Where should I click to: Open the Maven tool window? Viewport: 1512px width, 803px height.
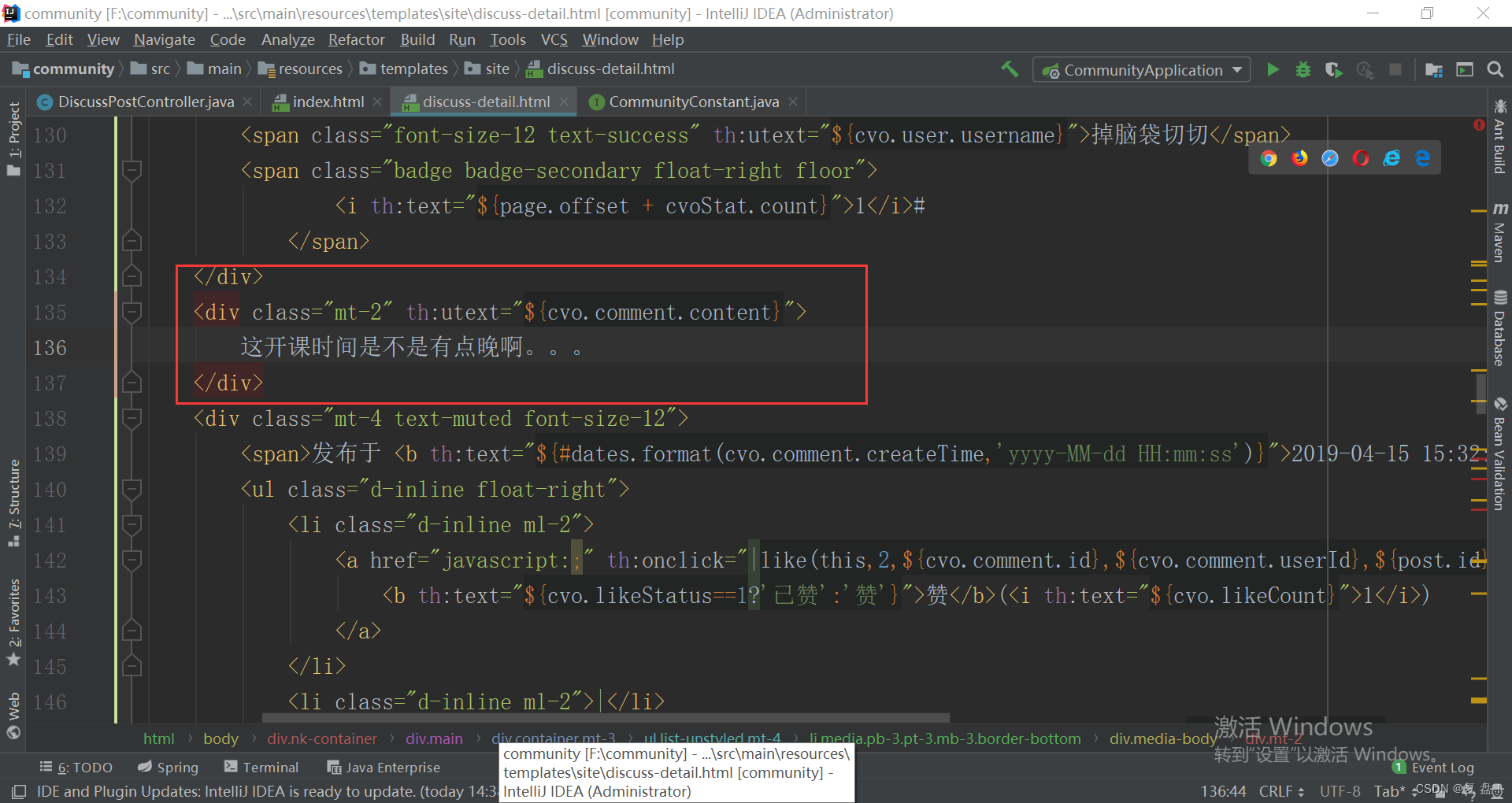[1499, 231]
